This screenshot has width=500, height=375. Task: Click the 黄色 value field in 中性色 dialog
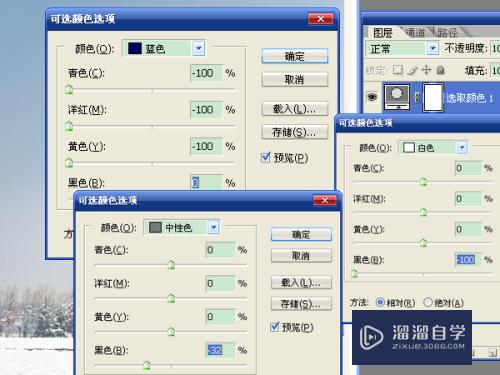tap(221, 316)
